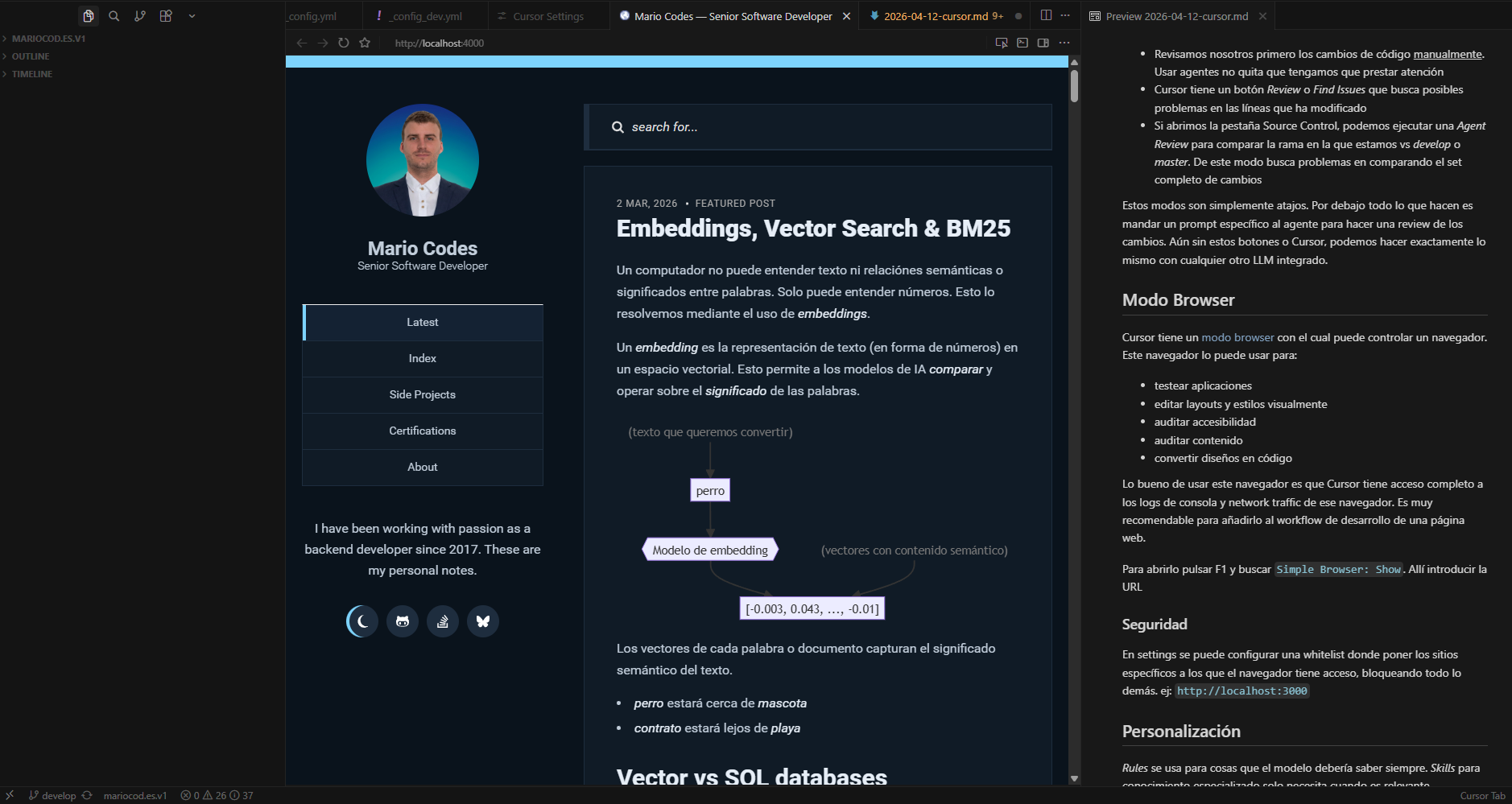Close the Mario Codes browser tab
This screenshot has height=804, width=1512.
pos(846,16)
